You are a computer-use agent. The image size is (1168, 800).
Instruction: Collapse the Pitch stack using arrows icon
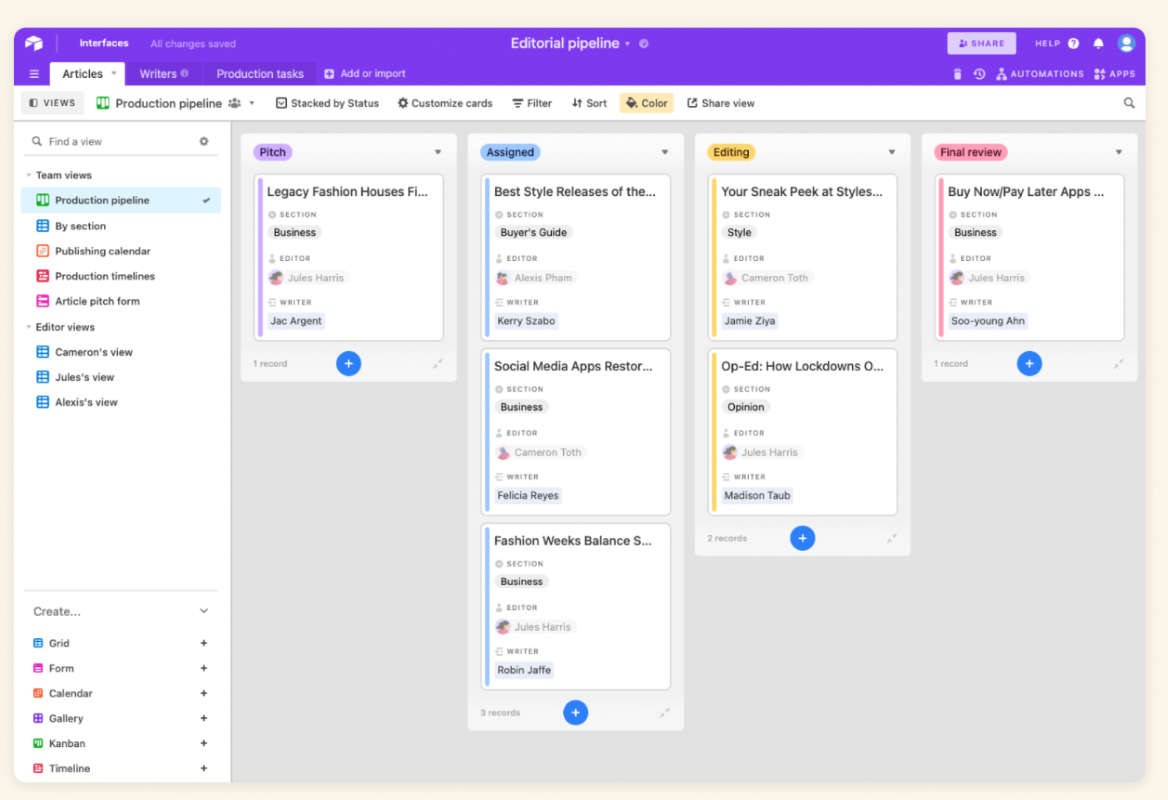tap(438, 364)
